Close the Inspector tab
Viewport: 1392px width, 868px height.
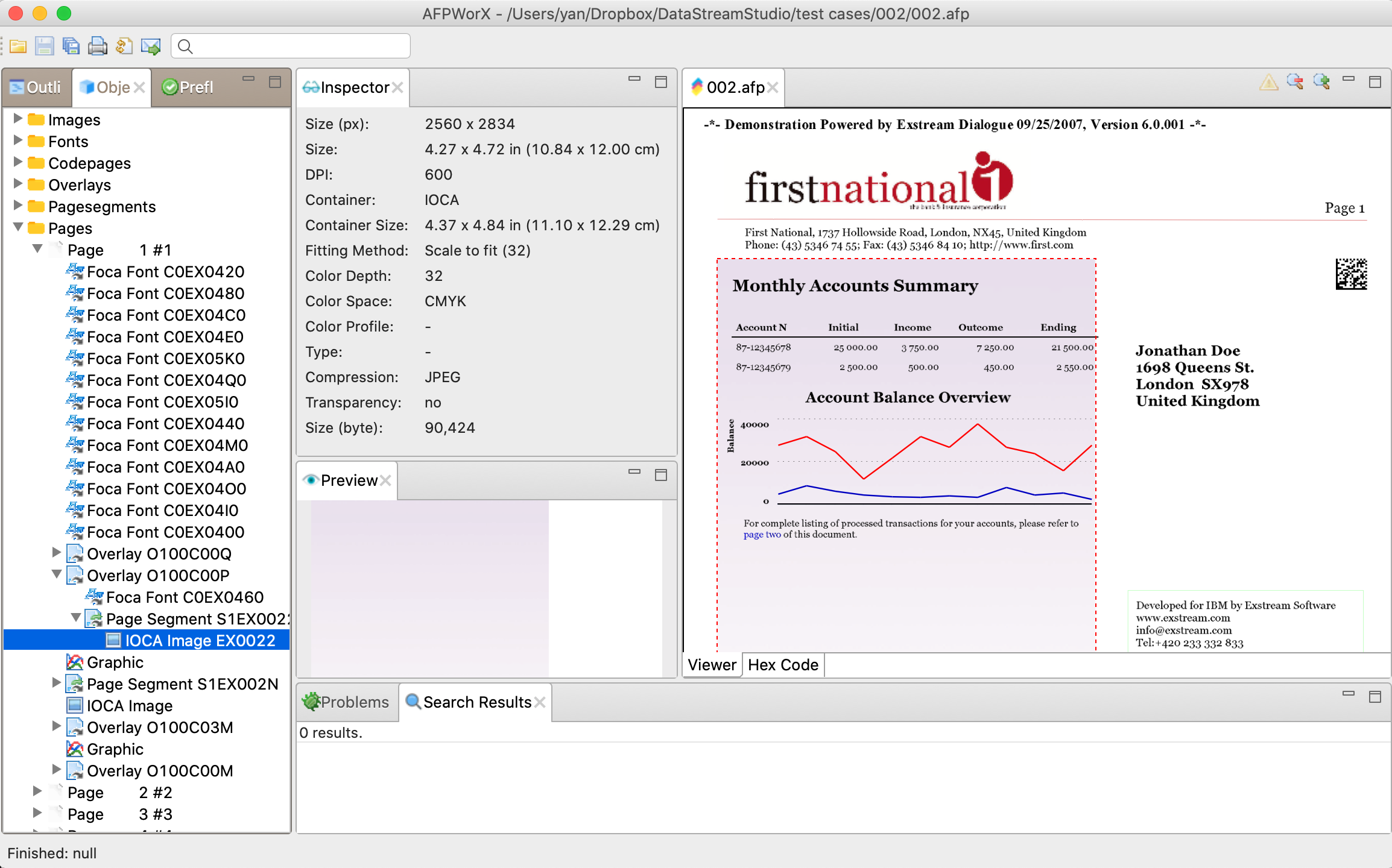(x=397, y=87)
